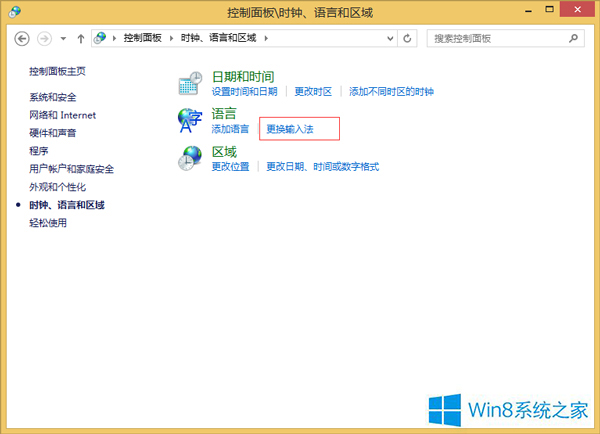The image size is (600, 434).
Task: Open 外观和个性化 category
Action: pyautogui.click(x=57, y=187)
